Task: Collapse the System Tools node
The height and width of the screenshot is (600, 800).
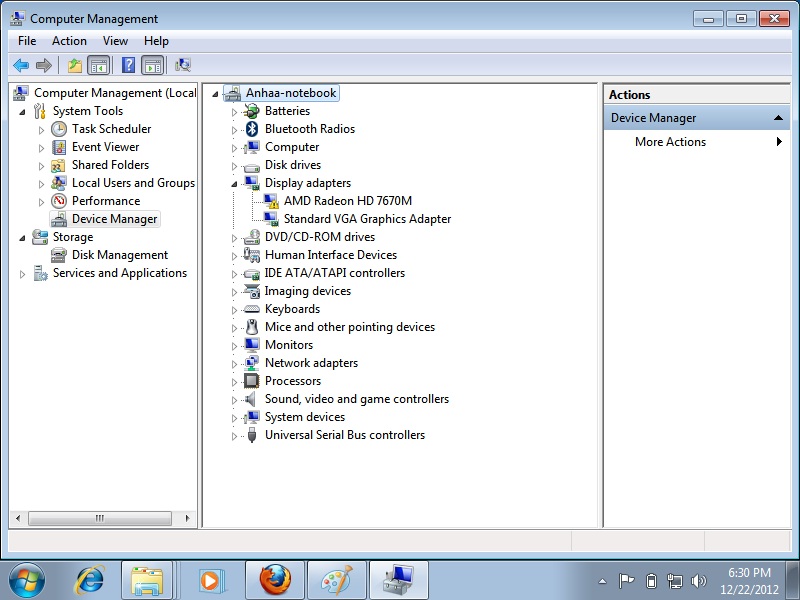Action: [x=22, y=112]
